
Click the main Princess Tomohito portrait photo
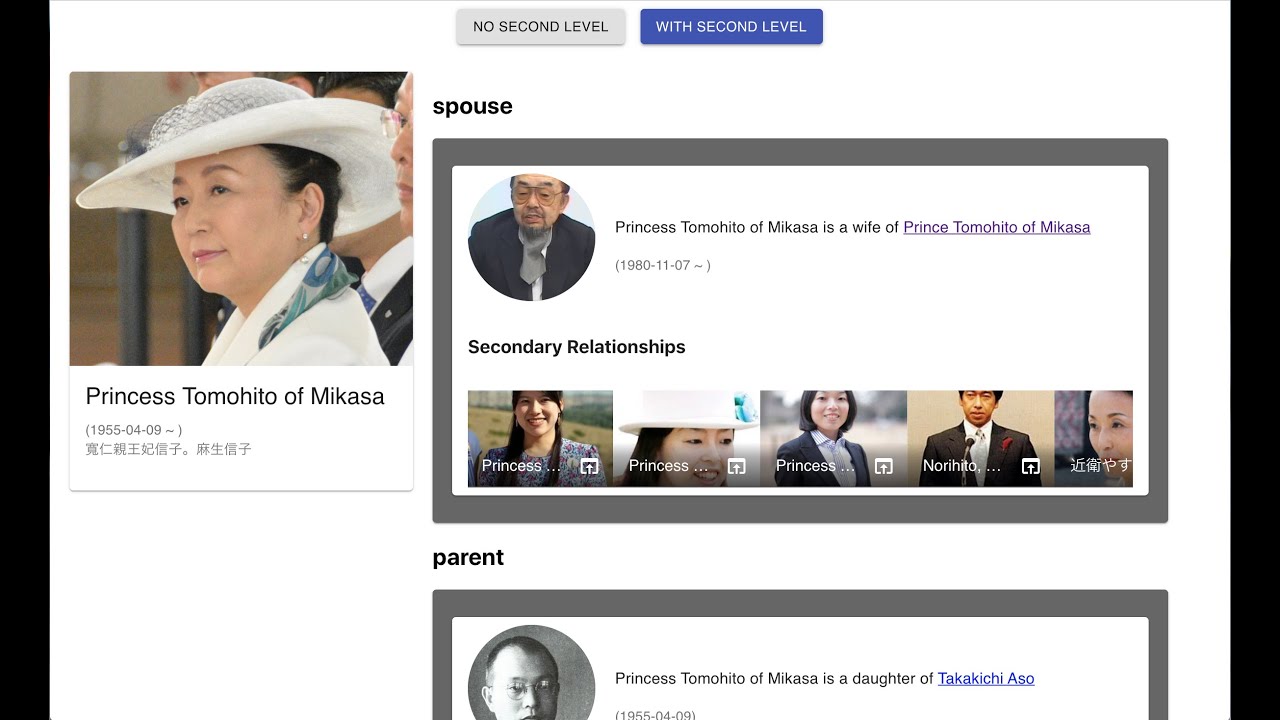click(x=241, y=218)
